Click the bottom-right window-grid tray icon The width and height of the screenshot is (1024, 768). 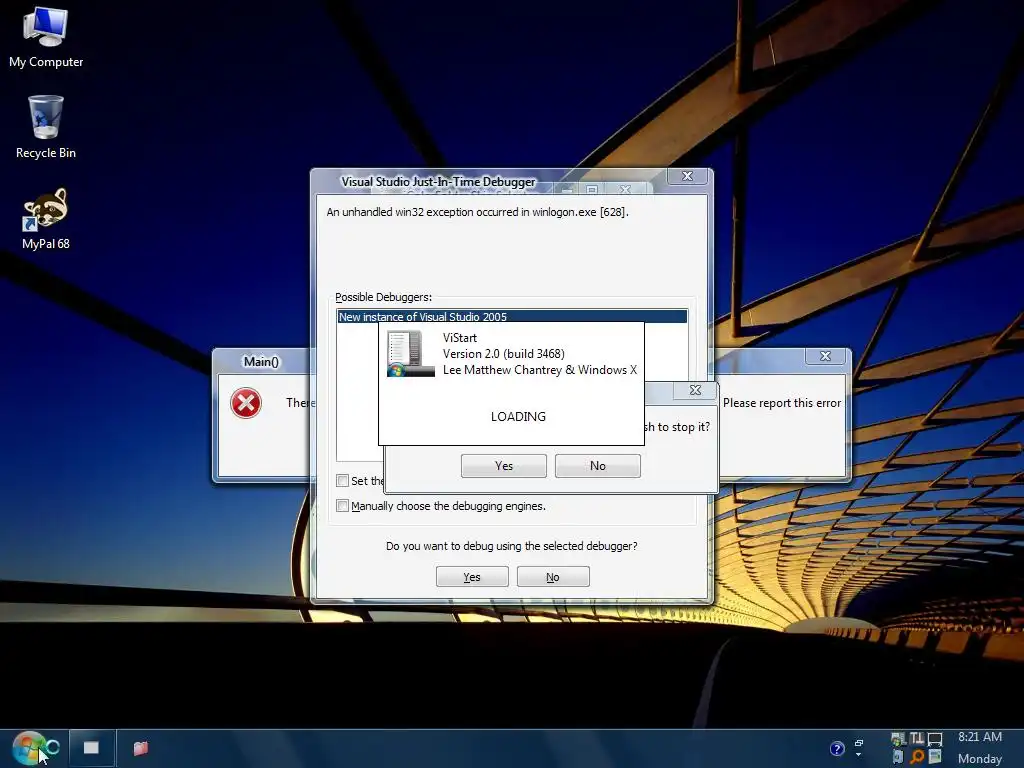click(935, 756)
